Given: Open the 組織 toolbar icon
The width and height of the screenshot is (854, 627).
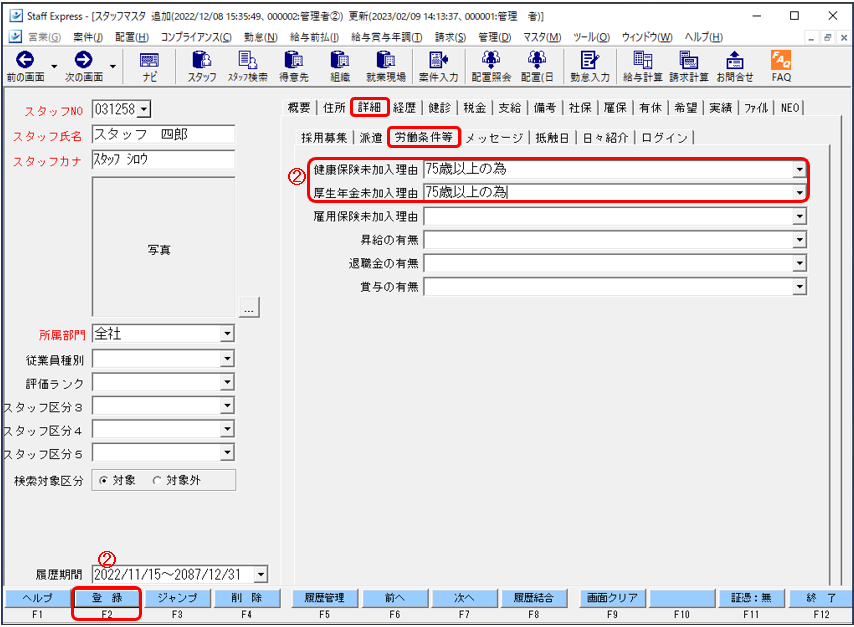Looking at the screenshot, I should [x=340, y=66].
